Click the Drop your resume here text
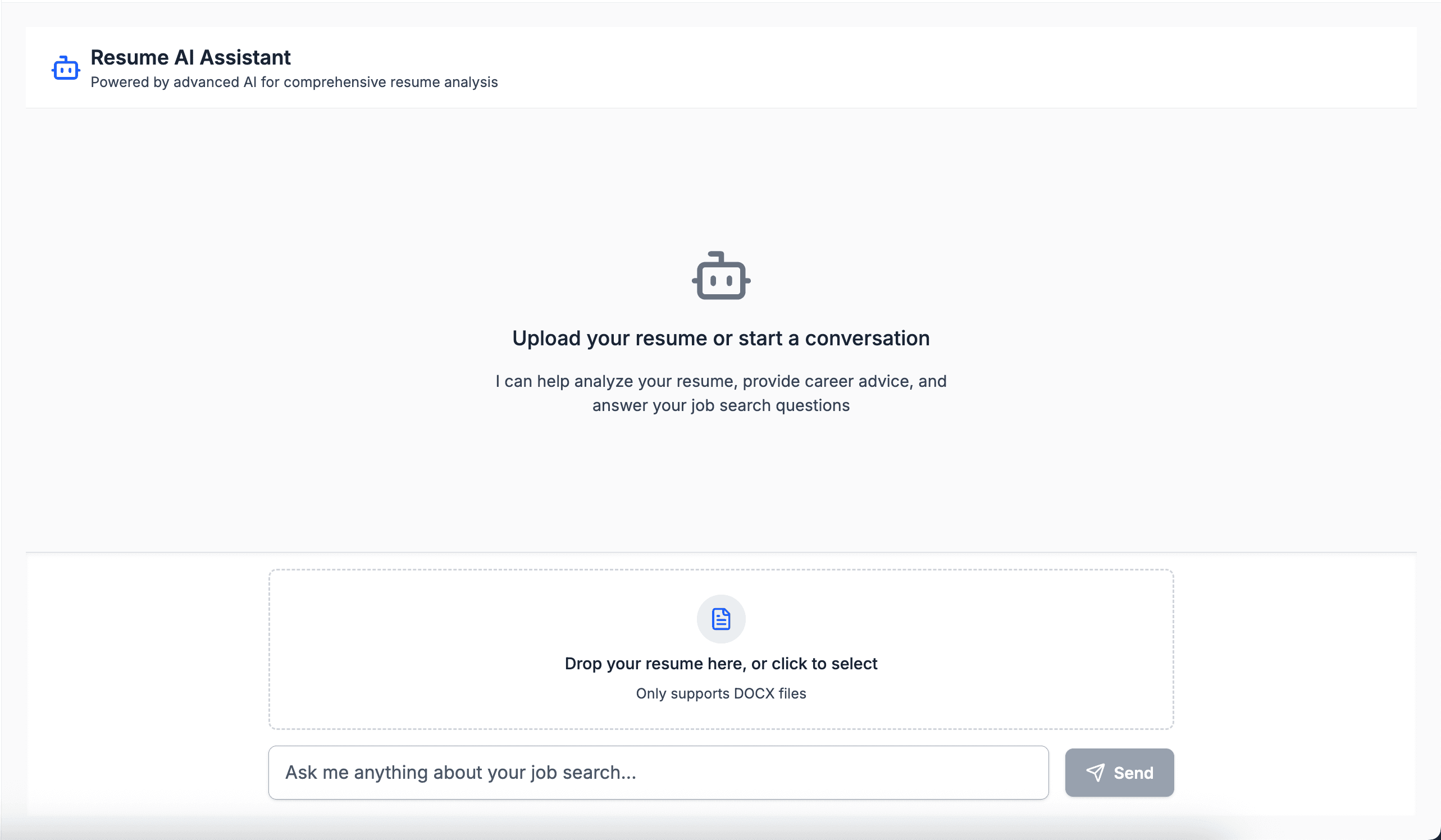 721,663
